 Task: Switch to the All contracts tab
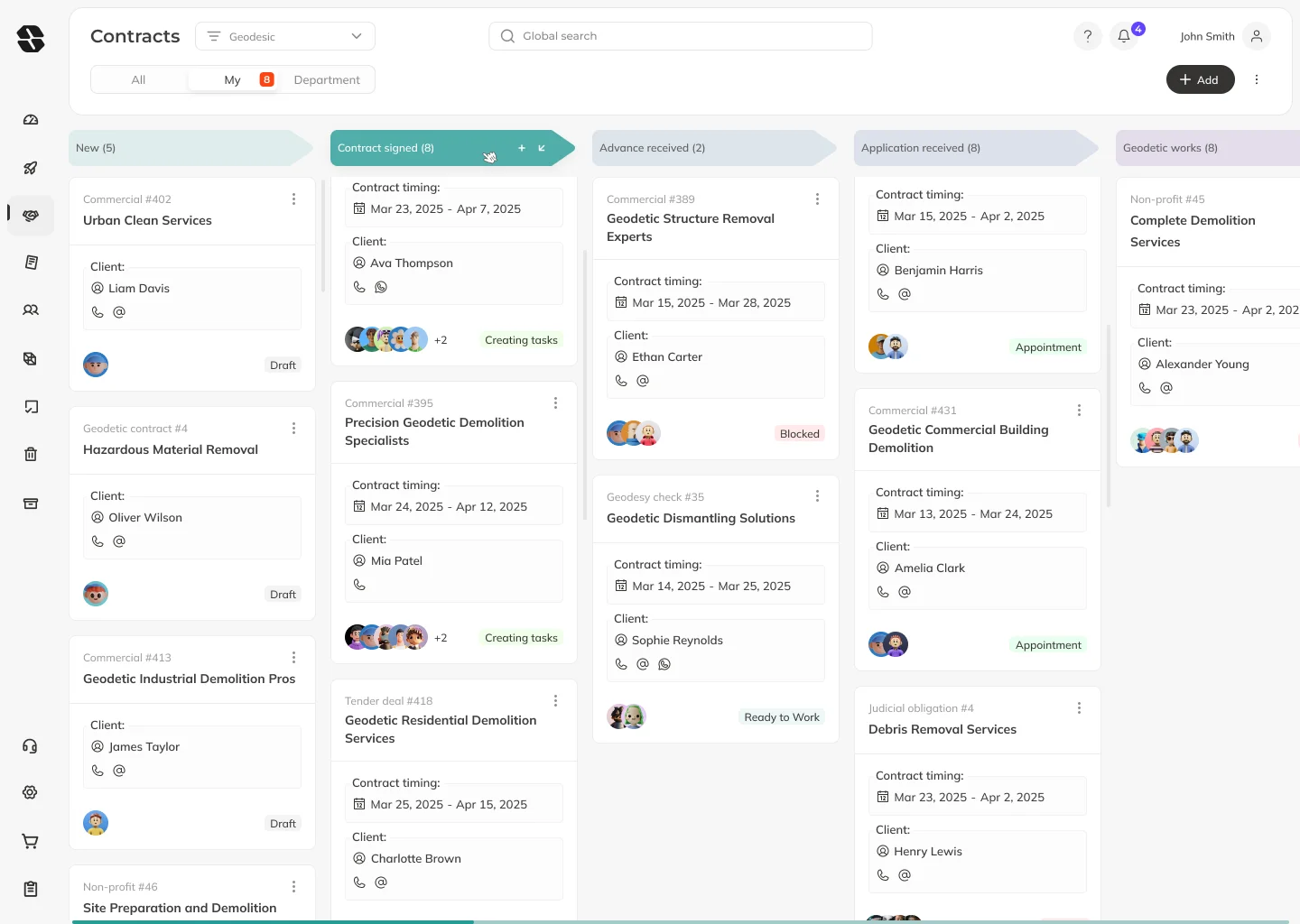coord(139,79)
